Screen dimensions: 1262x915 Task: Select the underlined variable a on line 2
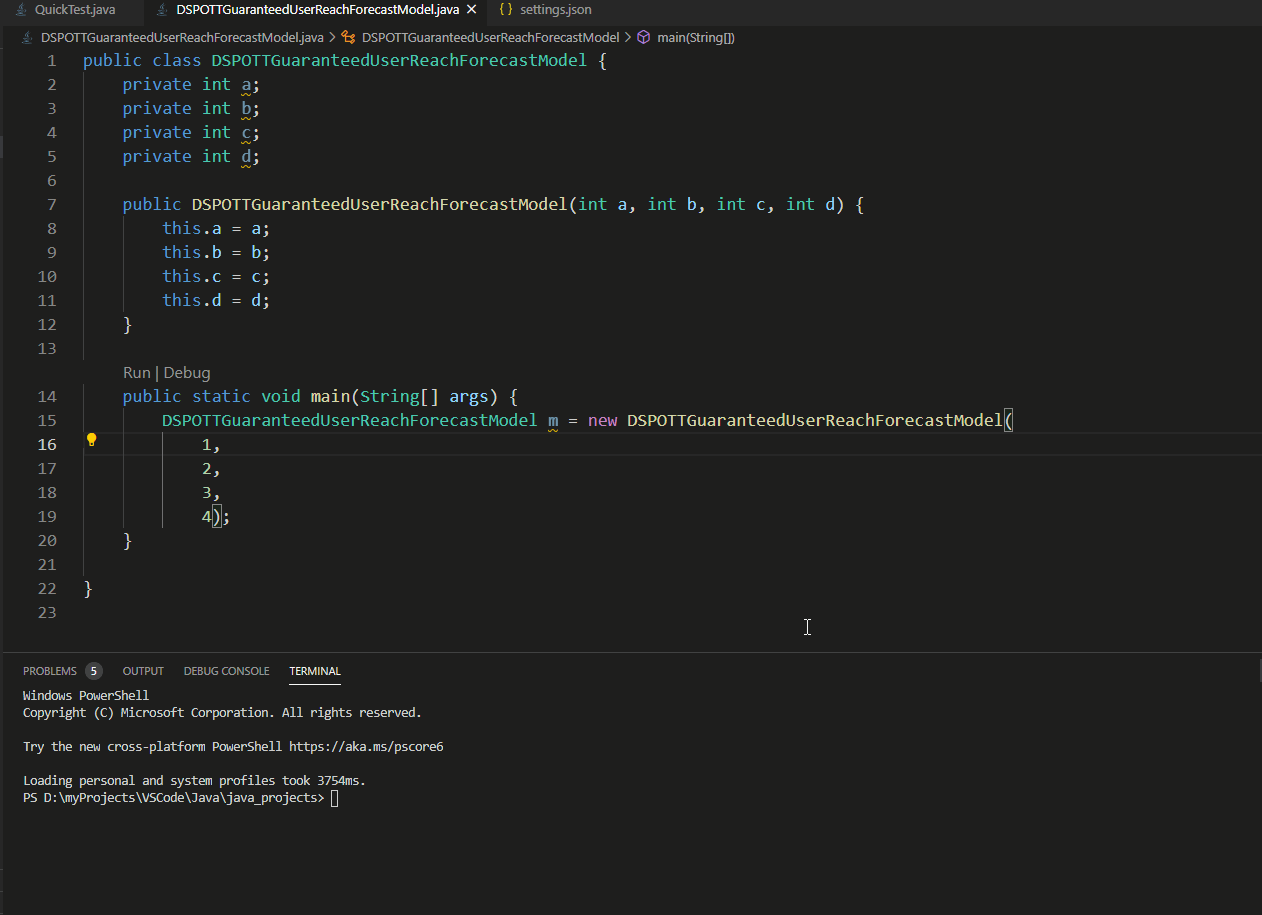coord(245,84)
